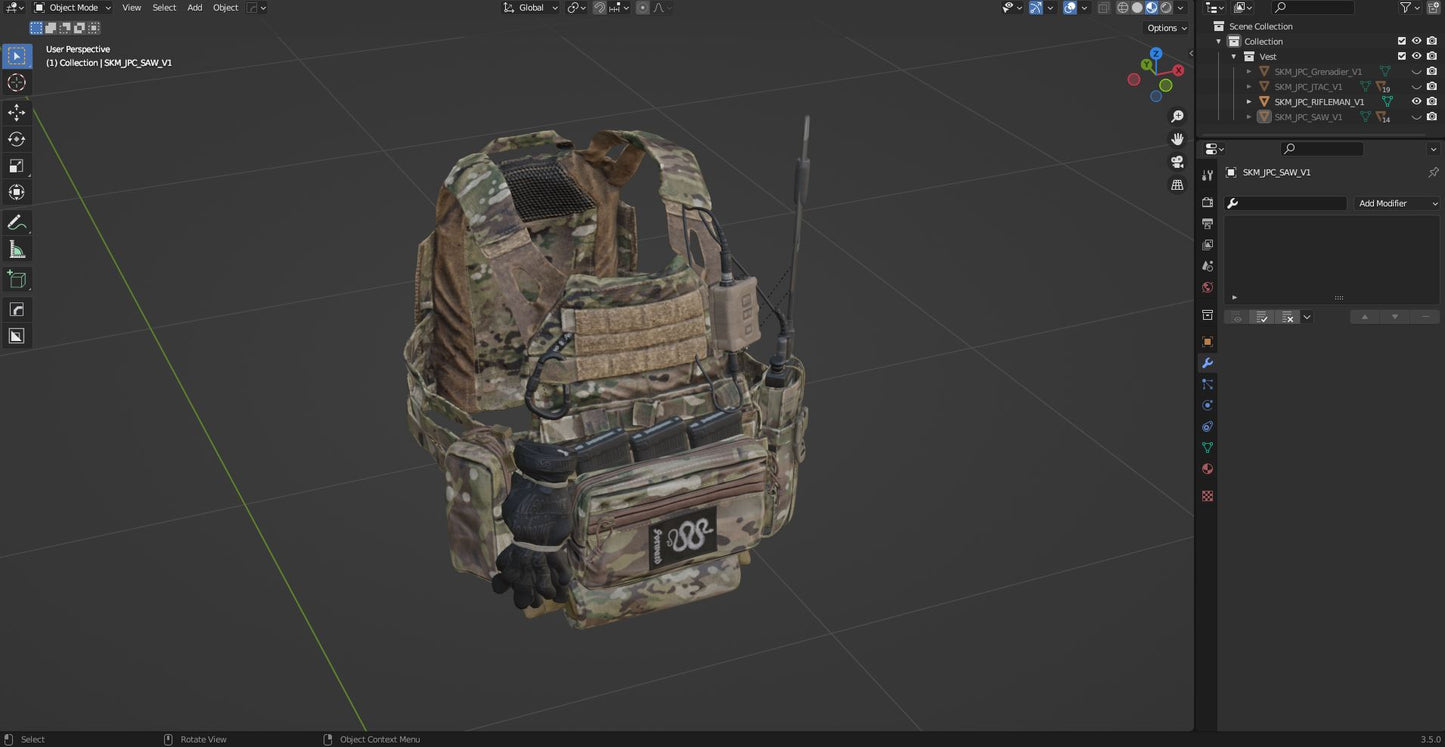This screenshot has width=1445, height=747.
Task: Hide SKM_JPC_RIFLEMAN_V1 using its eye icon
Action: 1416,101
